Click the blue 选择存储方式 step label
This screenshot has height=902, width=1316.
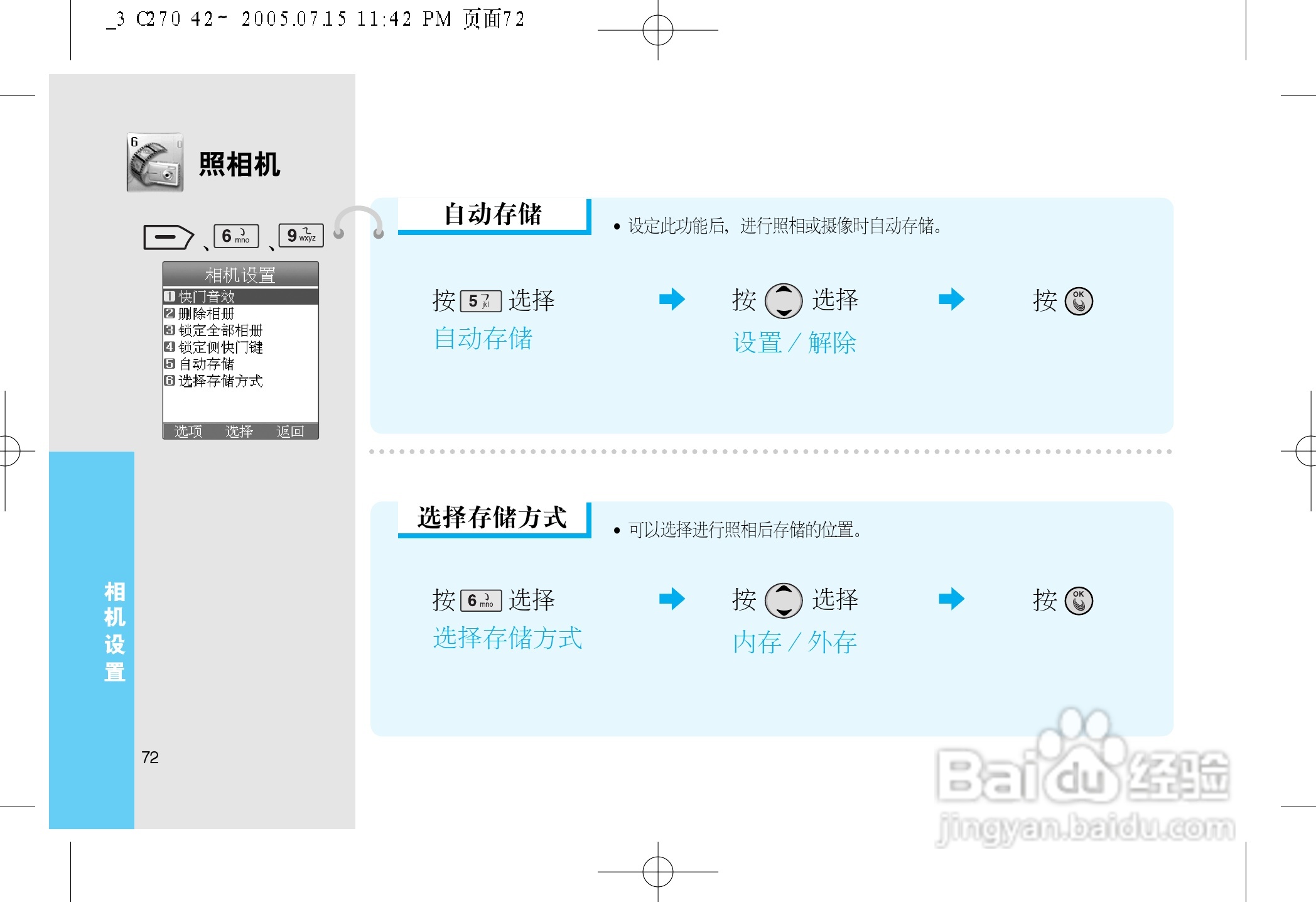[x=507, y=638]
